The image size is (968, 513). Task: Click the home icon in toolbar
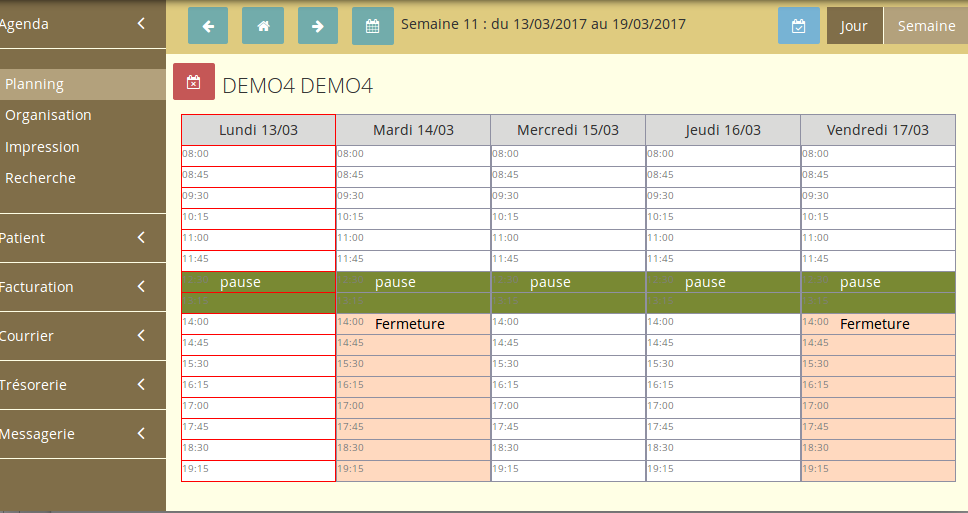(x=263, y=26)
